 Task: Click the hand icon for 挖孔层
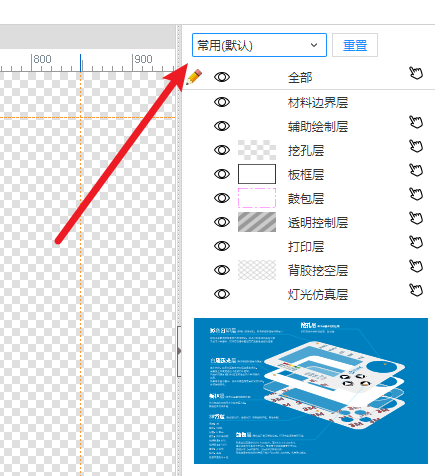click(416, 146)
